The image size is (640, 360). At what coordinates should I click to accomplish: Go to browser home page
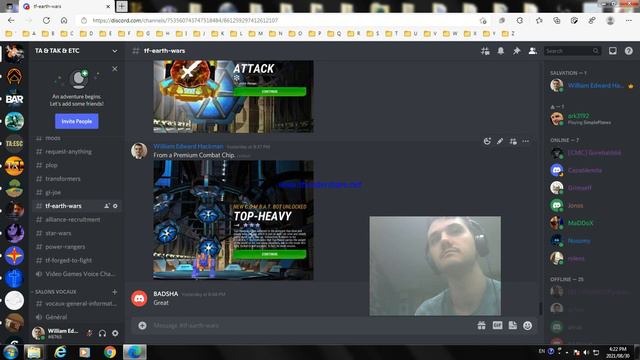pos(64,20)
